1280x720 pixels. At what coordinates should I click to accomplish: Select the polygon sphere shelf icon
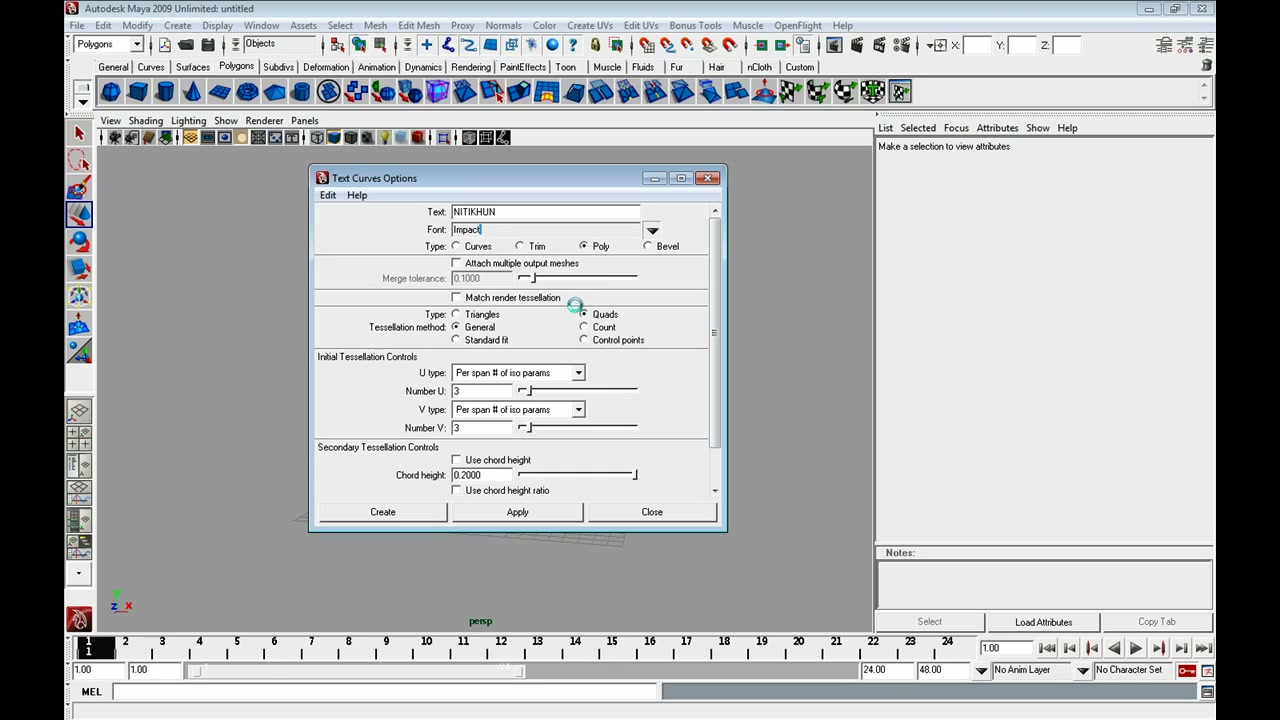111,92
